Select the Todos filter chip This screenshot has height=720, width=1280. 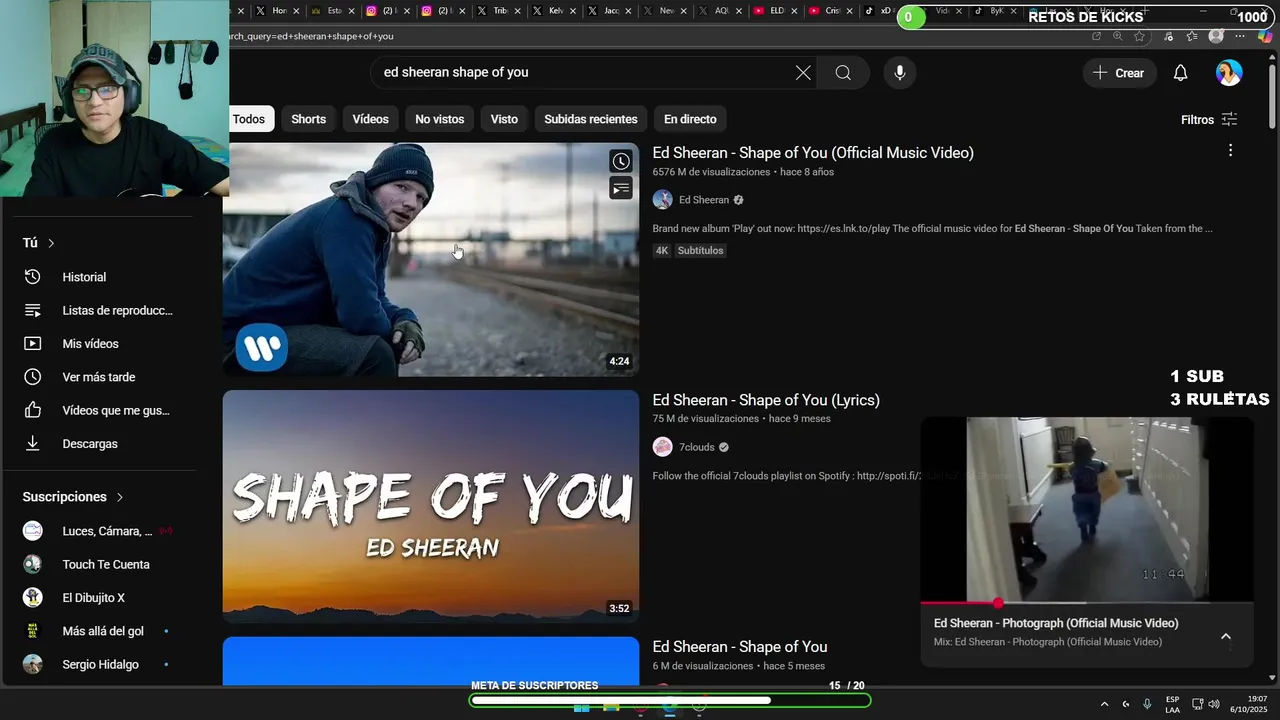(249, 119)
